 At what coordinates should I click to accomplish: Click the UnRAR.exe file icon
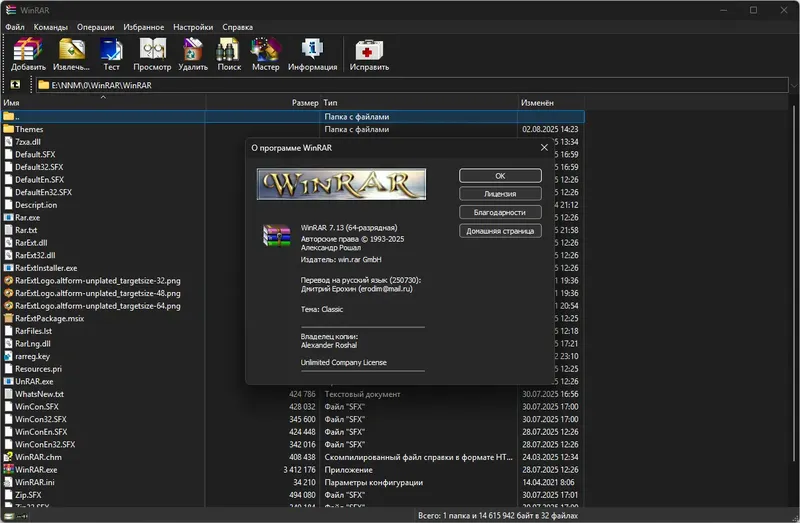(8, 381)
